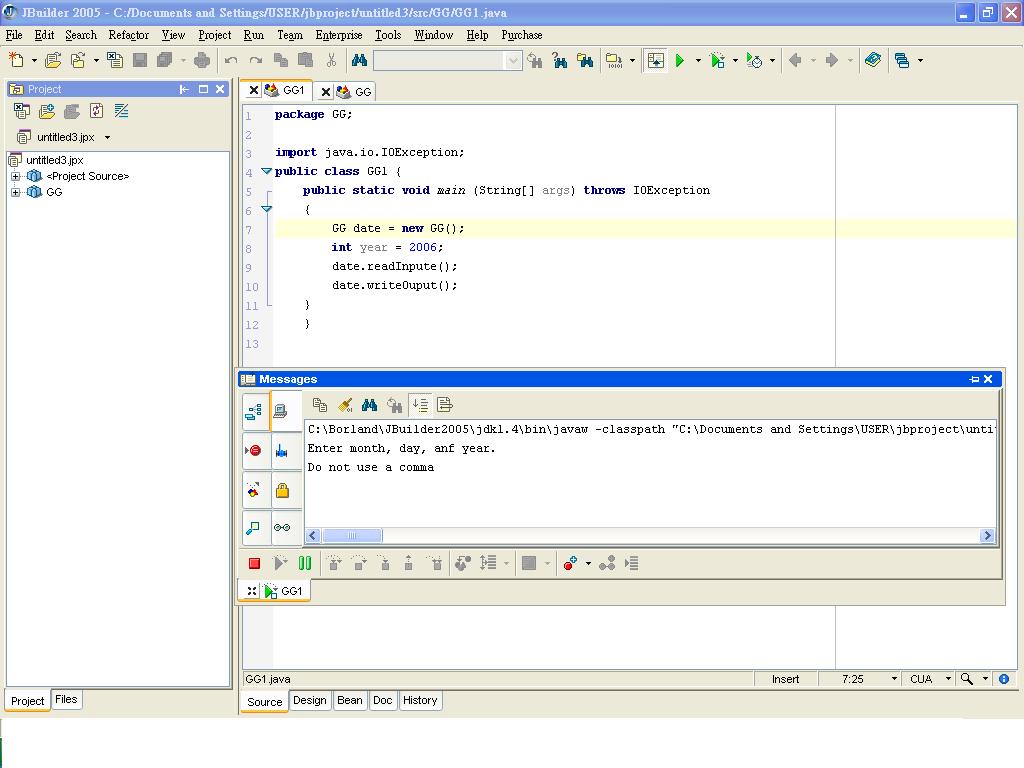Resume program in Messages debug toolbar
1024x768 pixels.
click(x=280, y=563)
